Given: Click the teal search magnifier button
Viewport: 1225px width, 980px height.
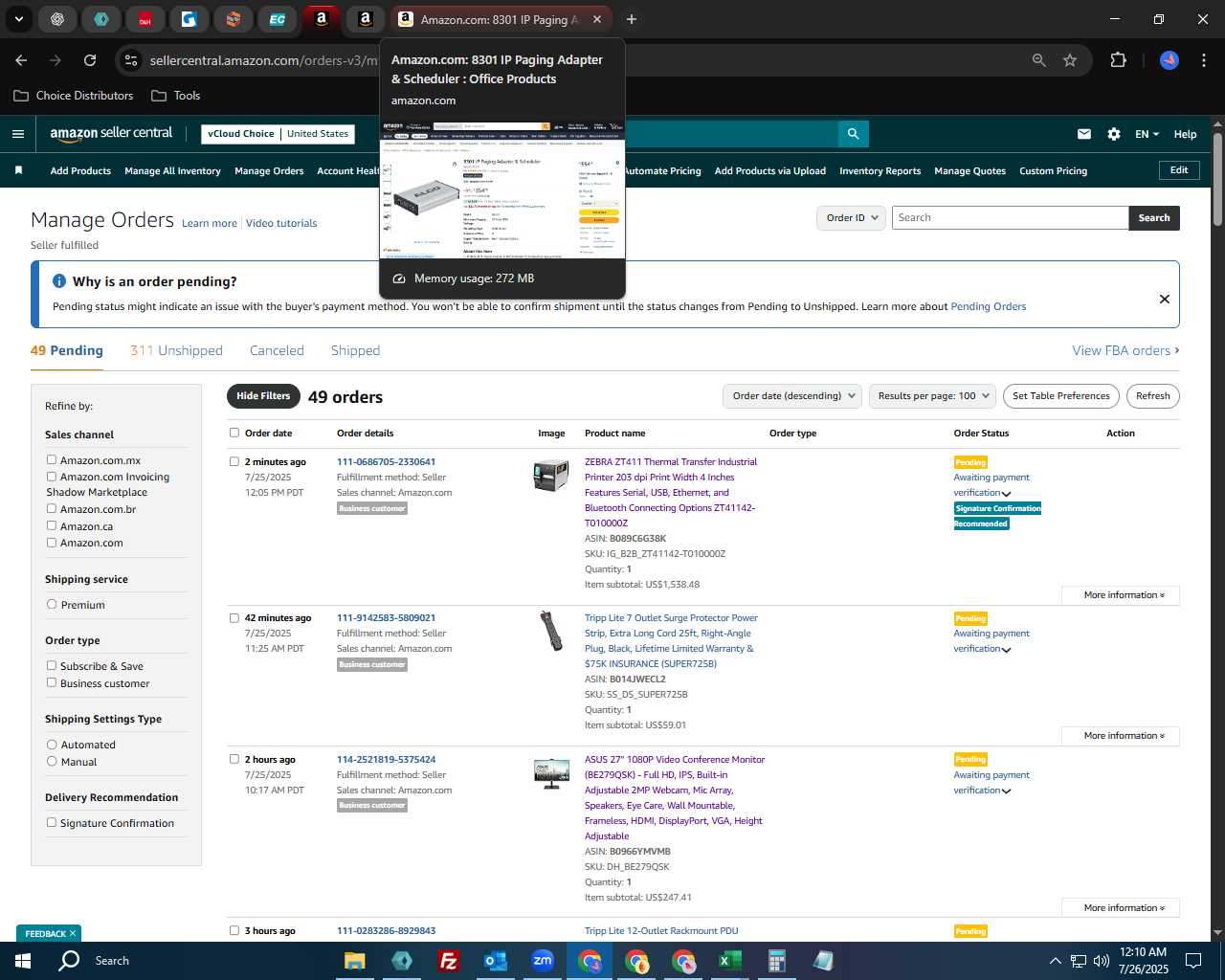Looking at the screenshot, I should pyautogui.click(x=853, y=134).
